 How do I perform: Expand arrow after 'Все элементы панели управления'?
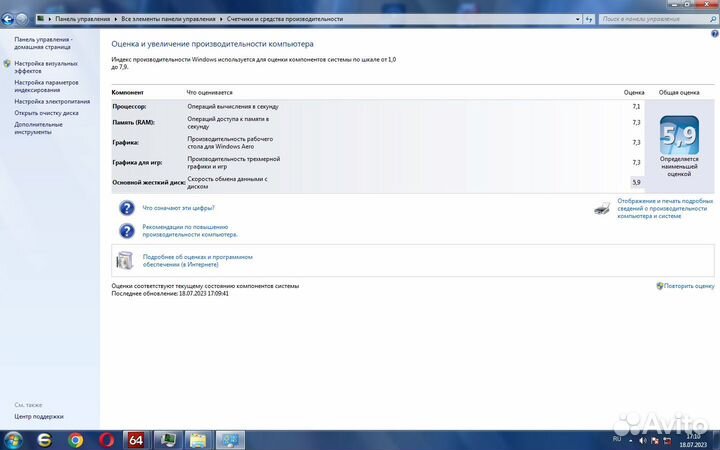click(221, 19)
